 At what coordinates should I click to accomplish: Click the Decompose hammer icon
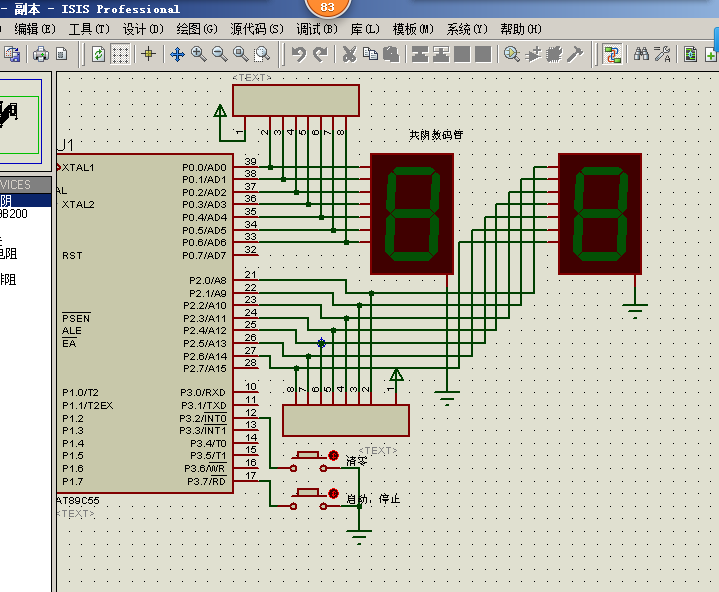point(575,54)
